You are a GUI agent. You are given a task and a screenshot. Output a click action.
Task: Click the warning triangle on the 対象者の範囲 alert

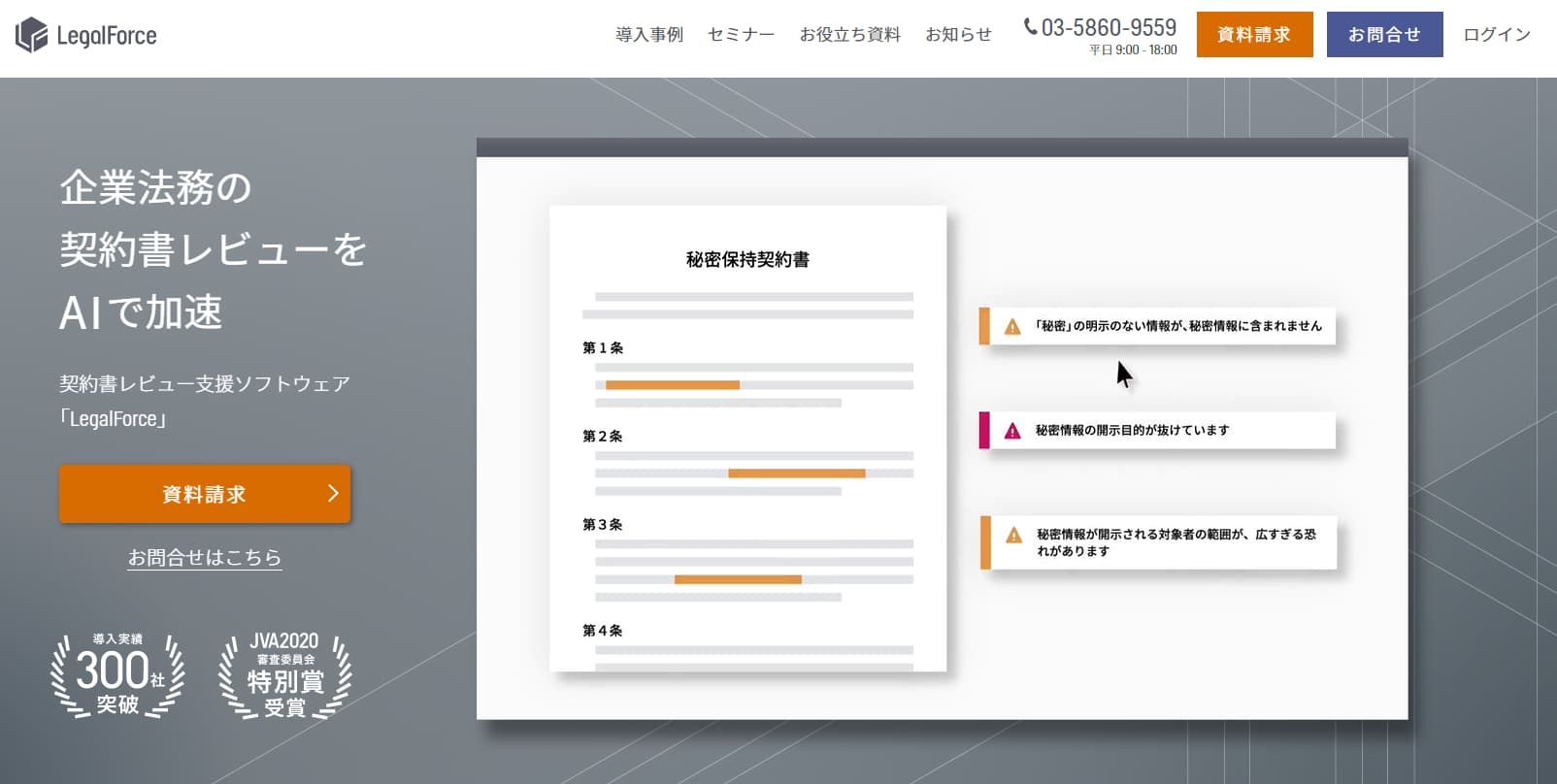pyautogui.click(x=1013, y=535)
